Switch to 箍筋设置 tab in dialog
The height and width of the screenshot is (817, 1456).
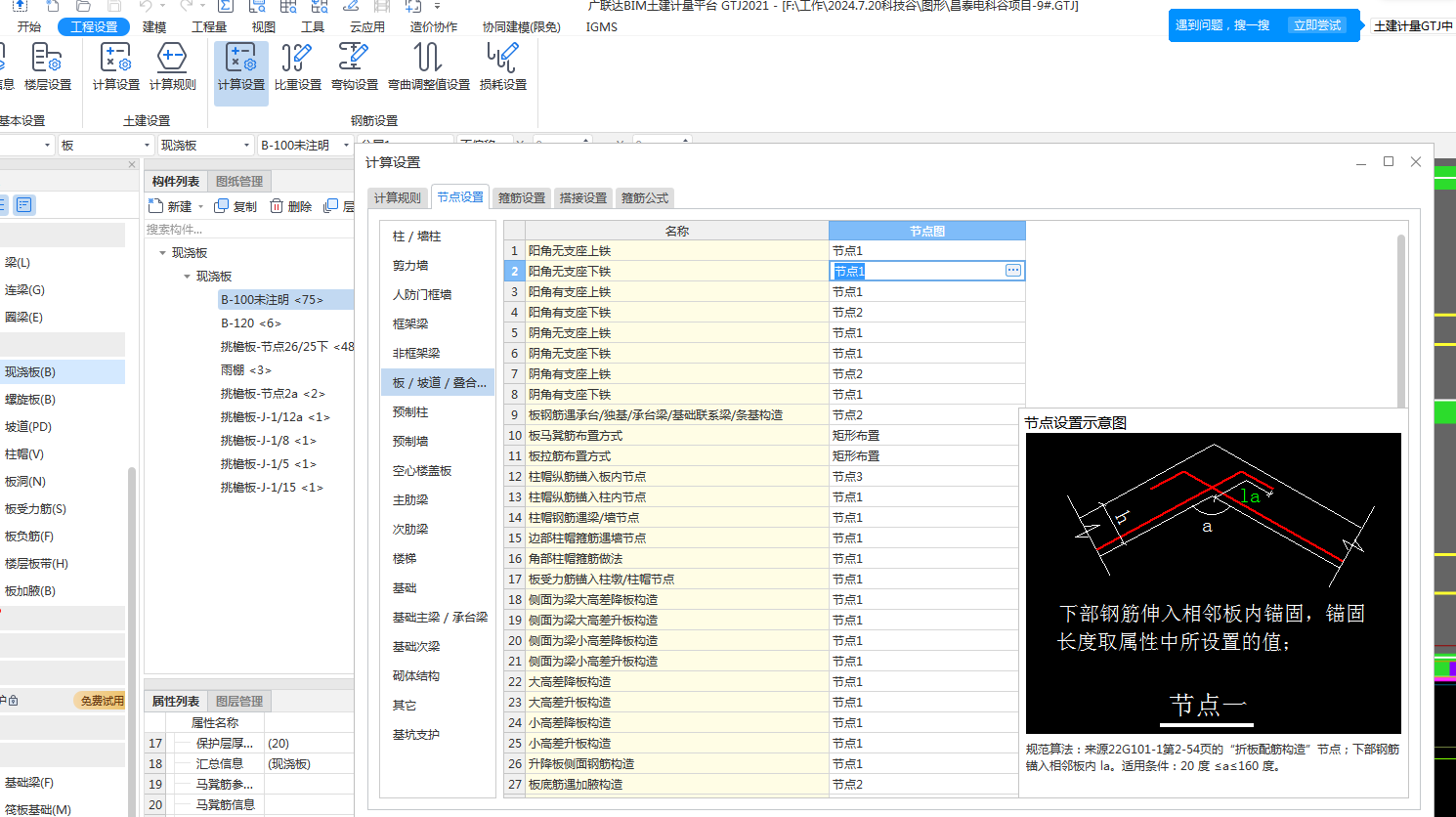click(x=523, y=197)
